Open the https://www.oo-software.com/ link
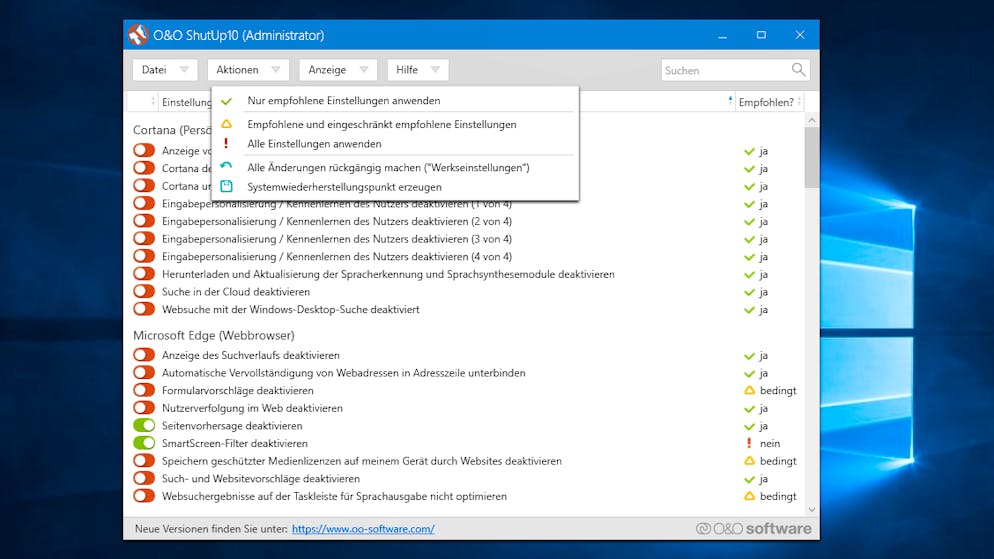Screen dimensions: 994x559 363,529
